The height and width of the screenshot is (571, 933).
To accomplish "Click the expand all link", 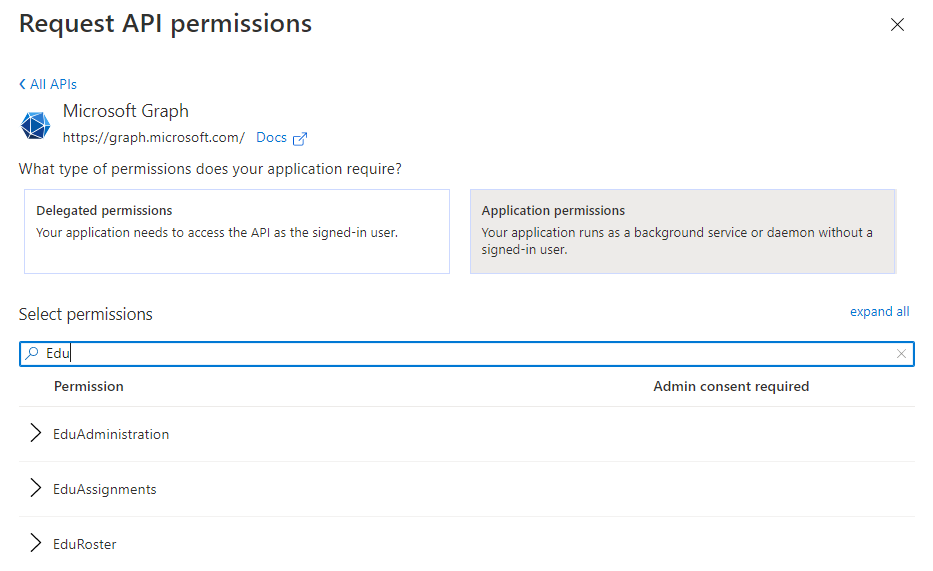I will 879,311.
